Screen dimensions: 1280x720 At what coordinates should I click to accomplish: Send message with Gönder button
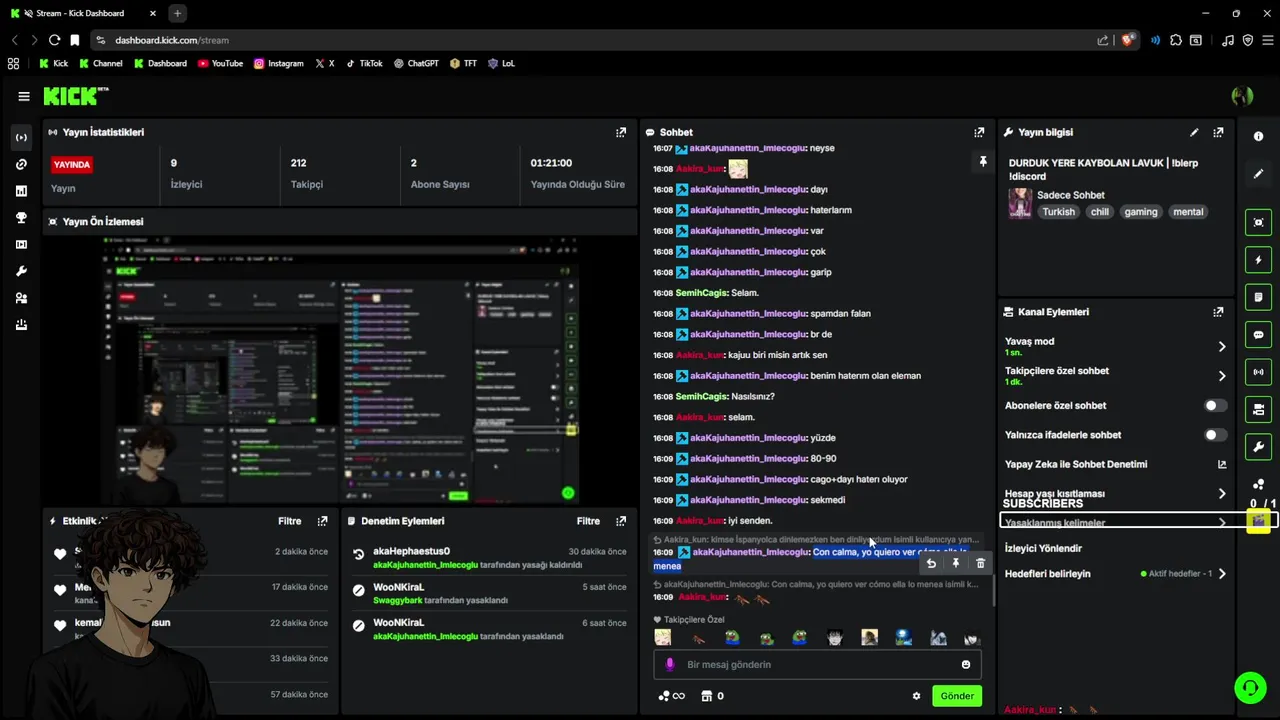tap(957, 696)
